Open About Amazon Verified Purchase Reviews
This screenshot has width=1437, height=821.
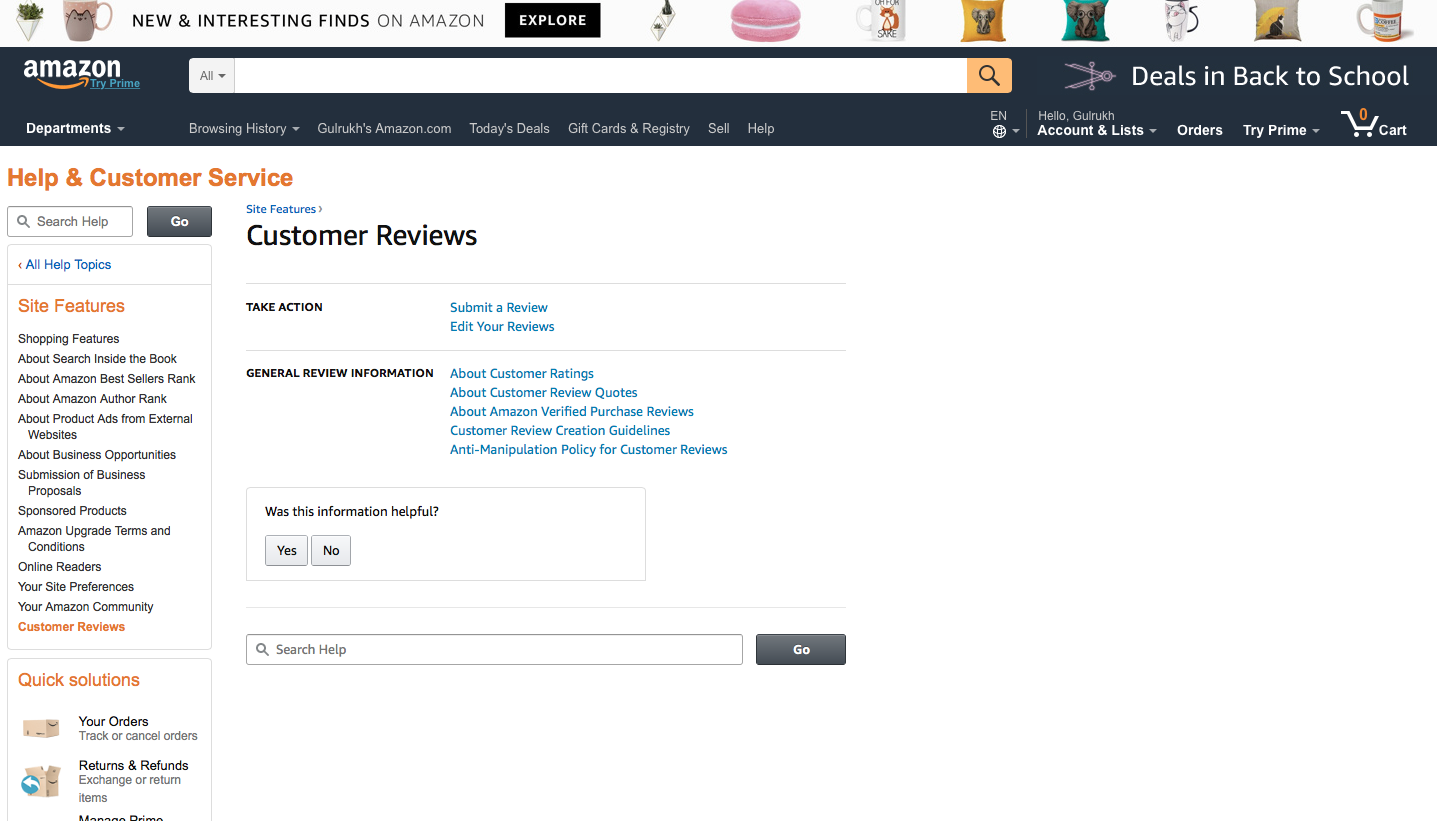[572, 411]
